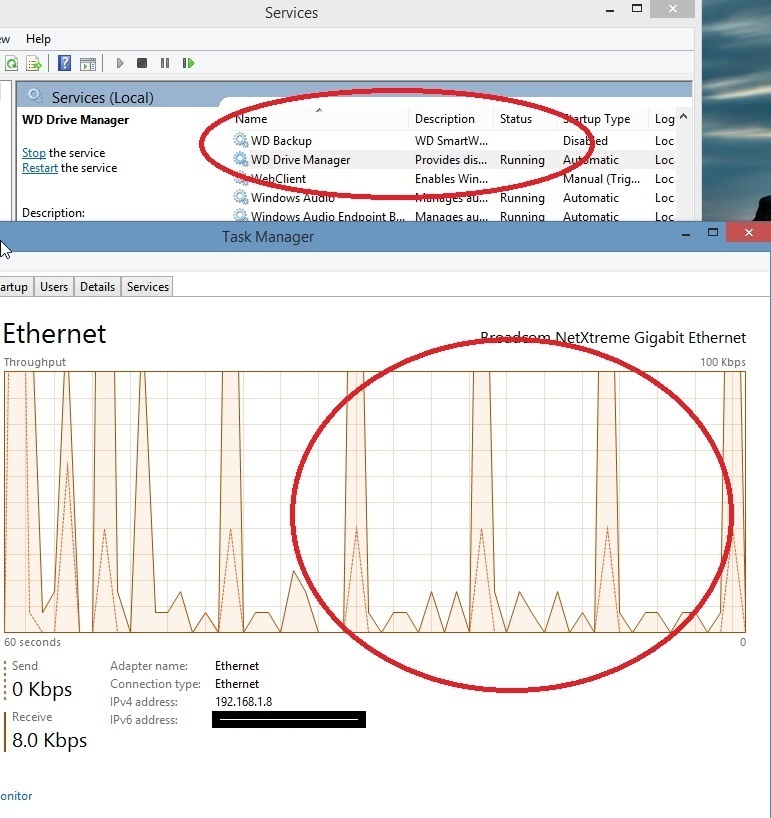Viewport: 771px width, 818px height.
Task: Click the Receive 8.0 Kbps value
Action: coord(50,740)
